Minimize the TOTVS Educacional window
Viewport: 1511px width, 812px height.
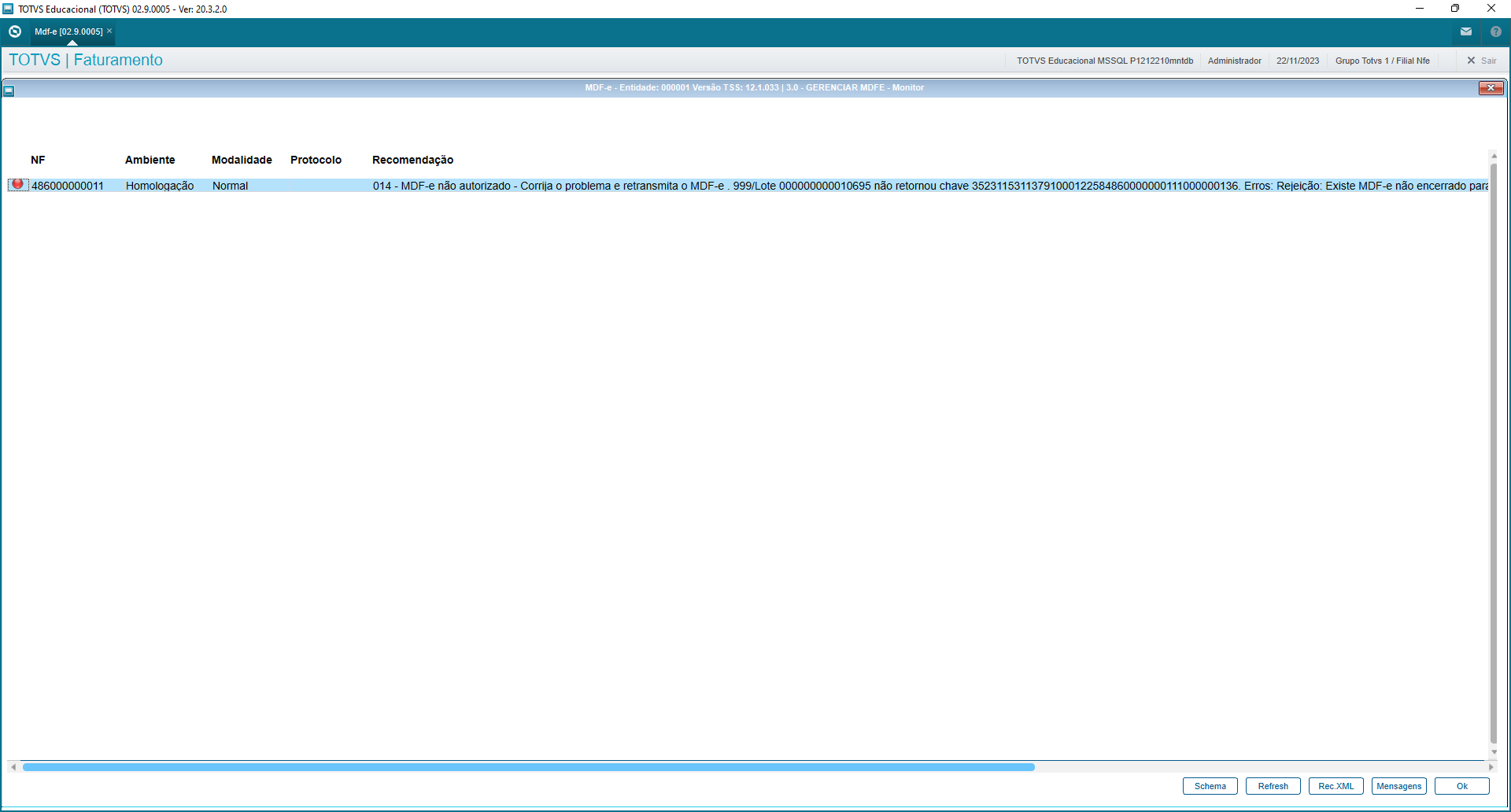1420,9
